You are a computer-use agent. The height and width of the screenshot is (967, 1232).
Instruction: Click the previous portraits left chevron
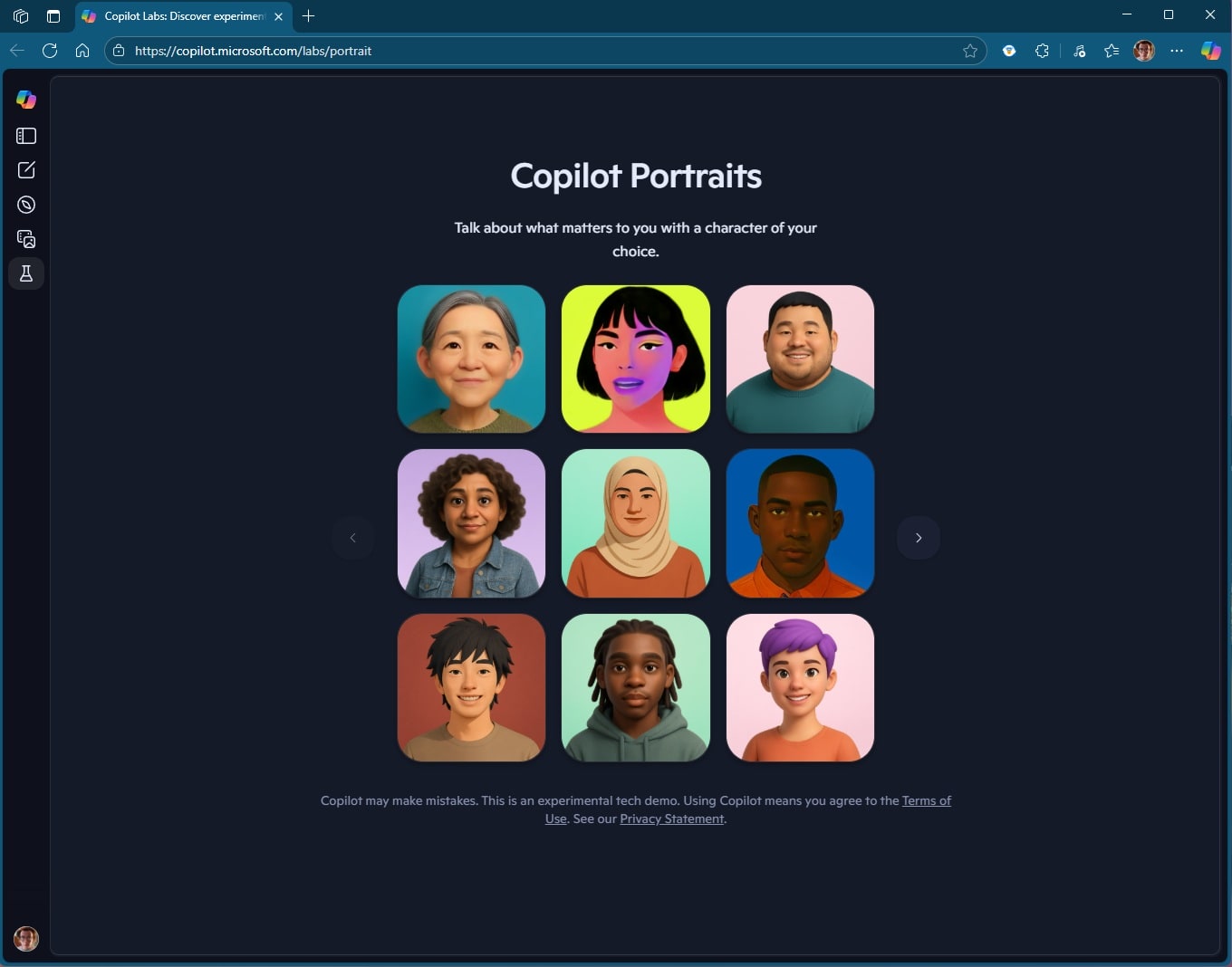click(353, 538)
